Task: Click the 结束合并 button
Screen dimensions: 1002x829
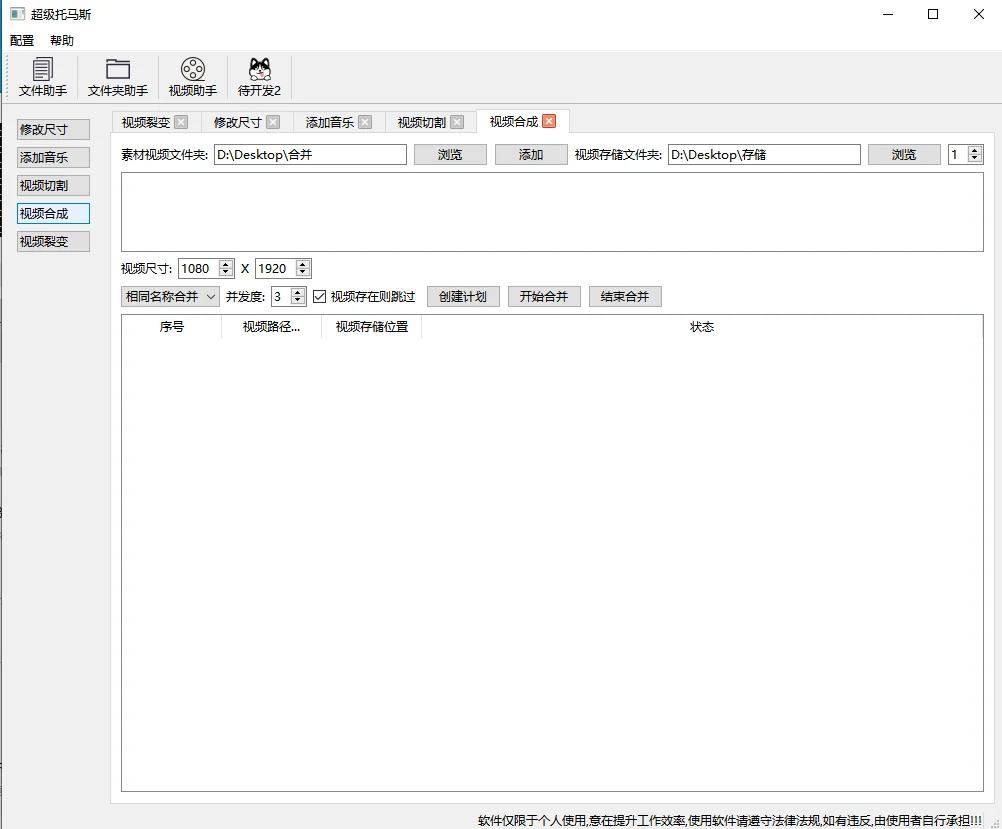Action: point(625,297)
